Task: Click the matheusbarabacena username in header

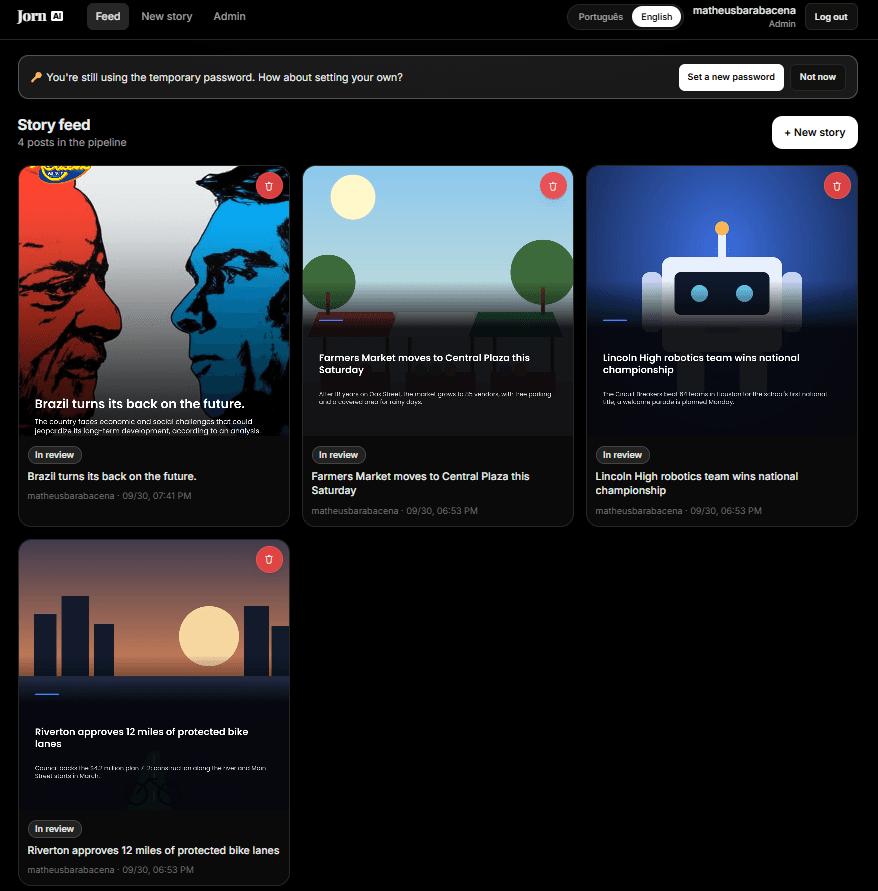Action: pos(744,10)
